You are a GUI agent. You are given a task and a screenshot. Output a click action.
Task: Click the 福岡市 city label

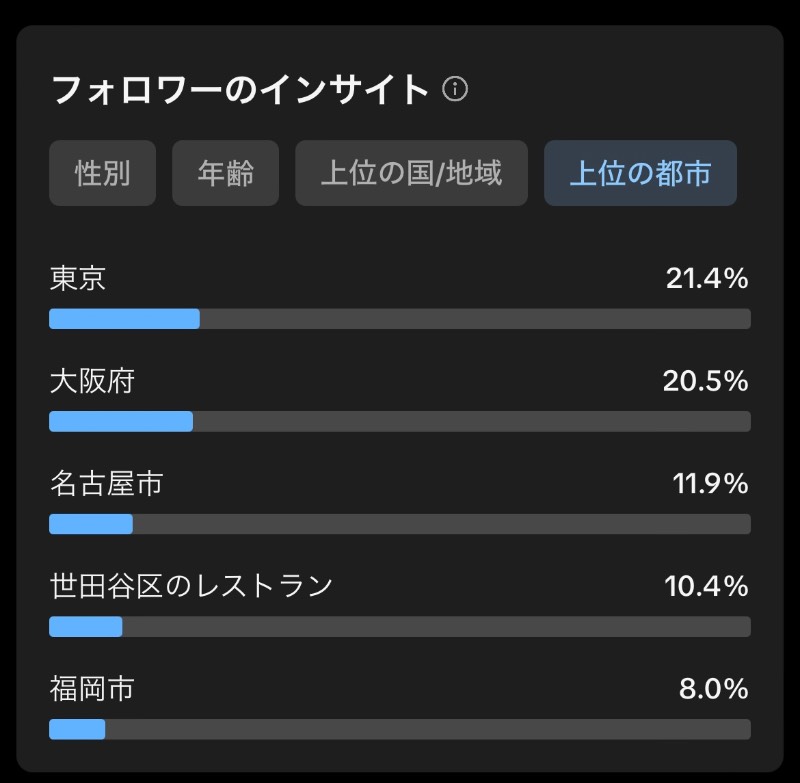(x=92, y=689)
